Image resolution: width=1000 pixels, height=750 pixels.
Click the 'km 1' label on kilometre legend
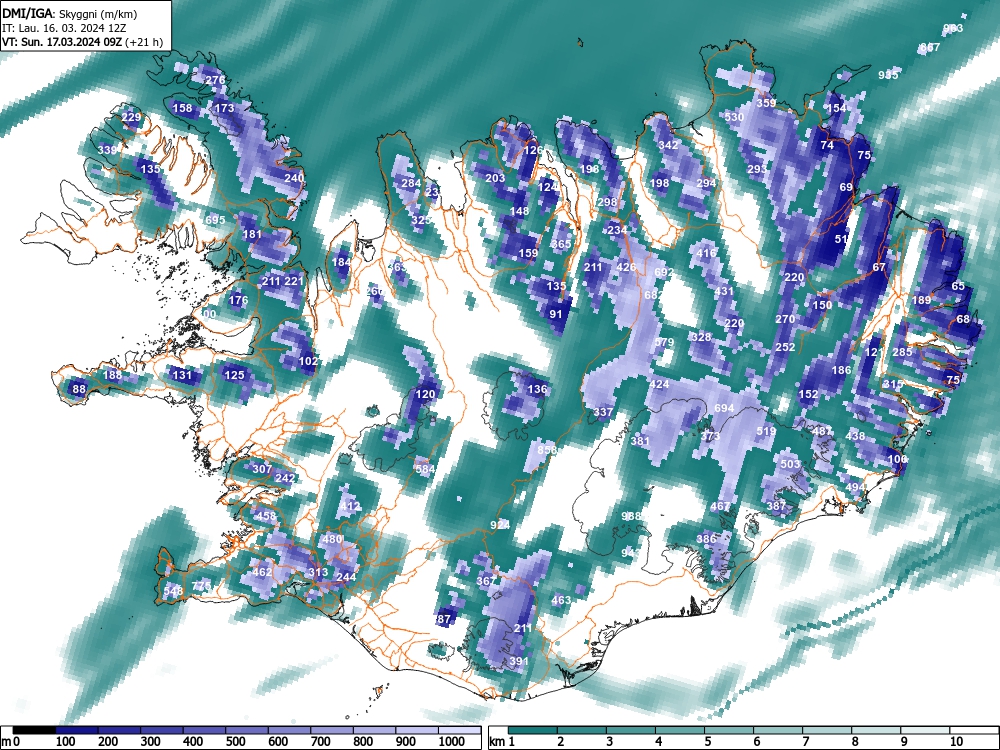point(503,742)
